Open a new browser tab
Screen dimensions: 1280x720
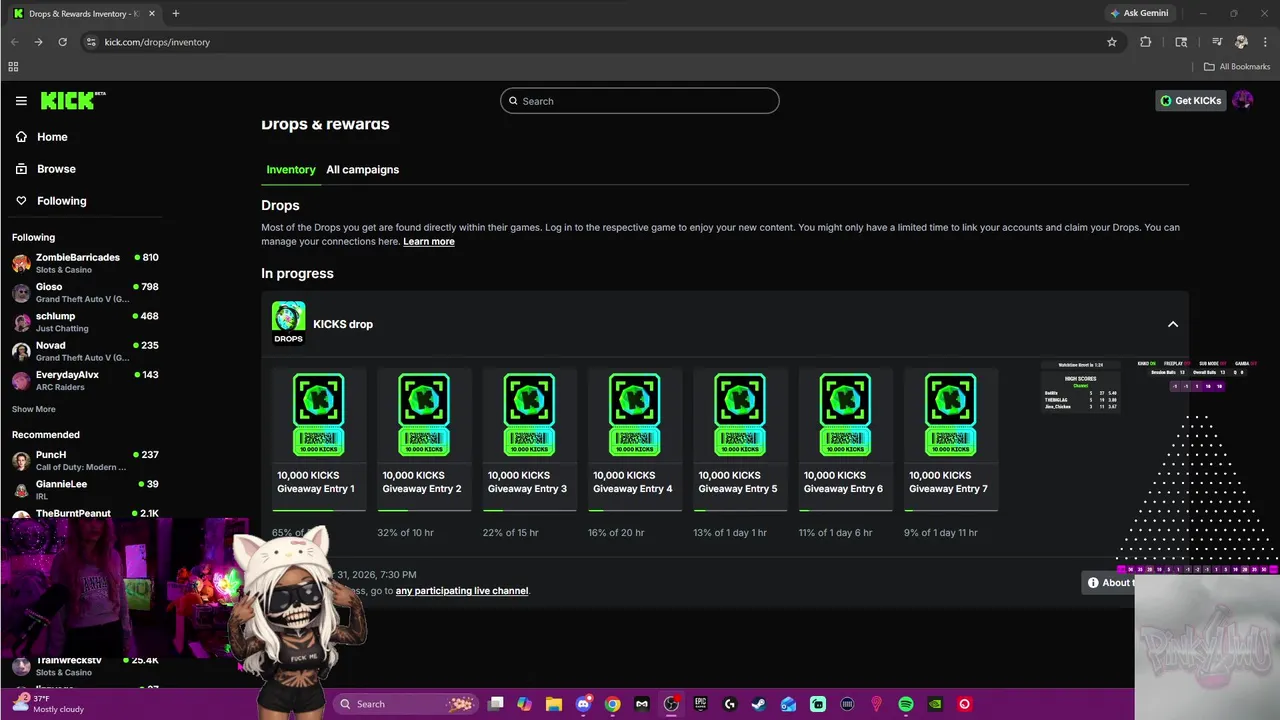tap(175, 13)
